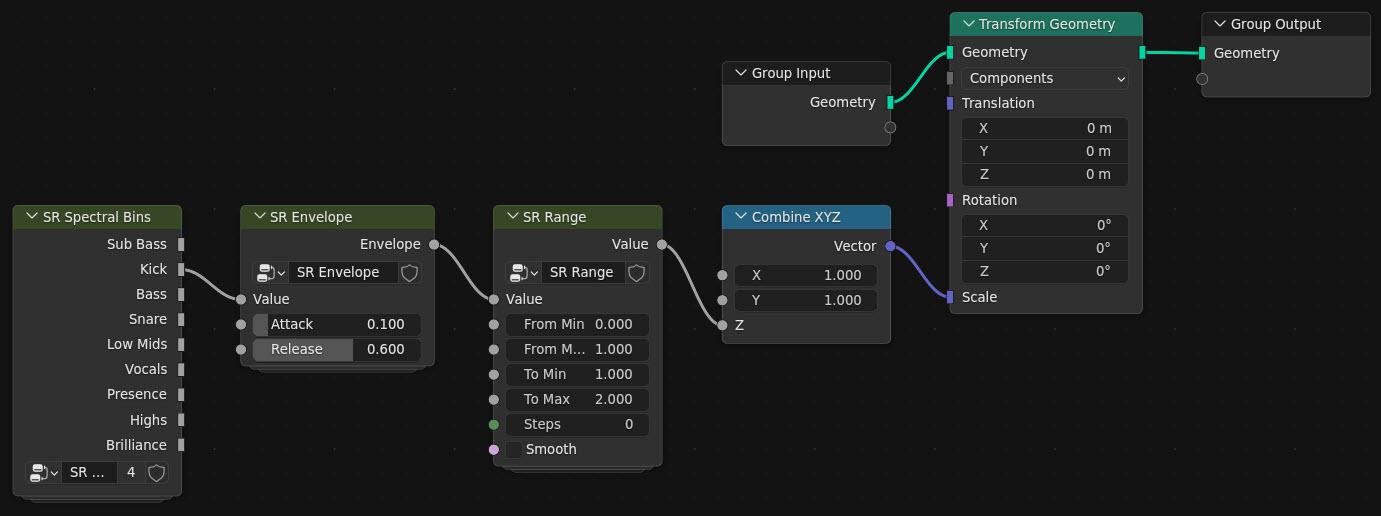
Task: Click the Y value field in Combine XYZ
Action: [x=805, y=300]
